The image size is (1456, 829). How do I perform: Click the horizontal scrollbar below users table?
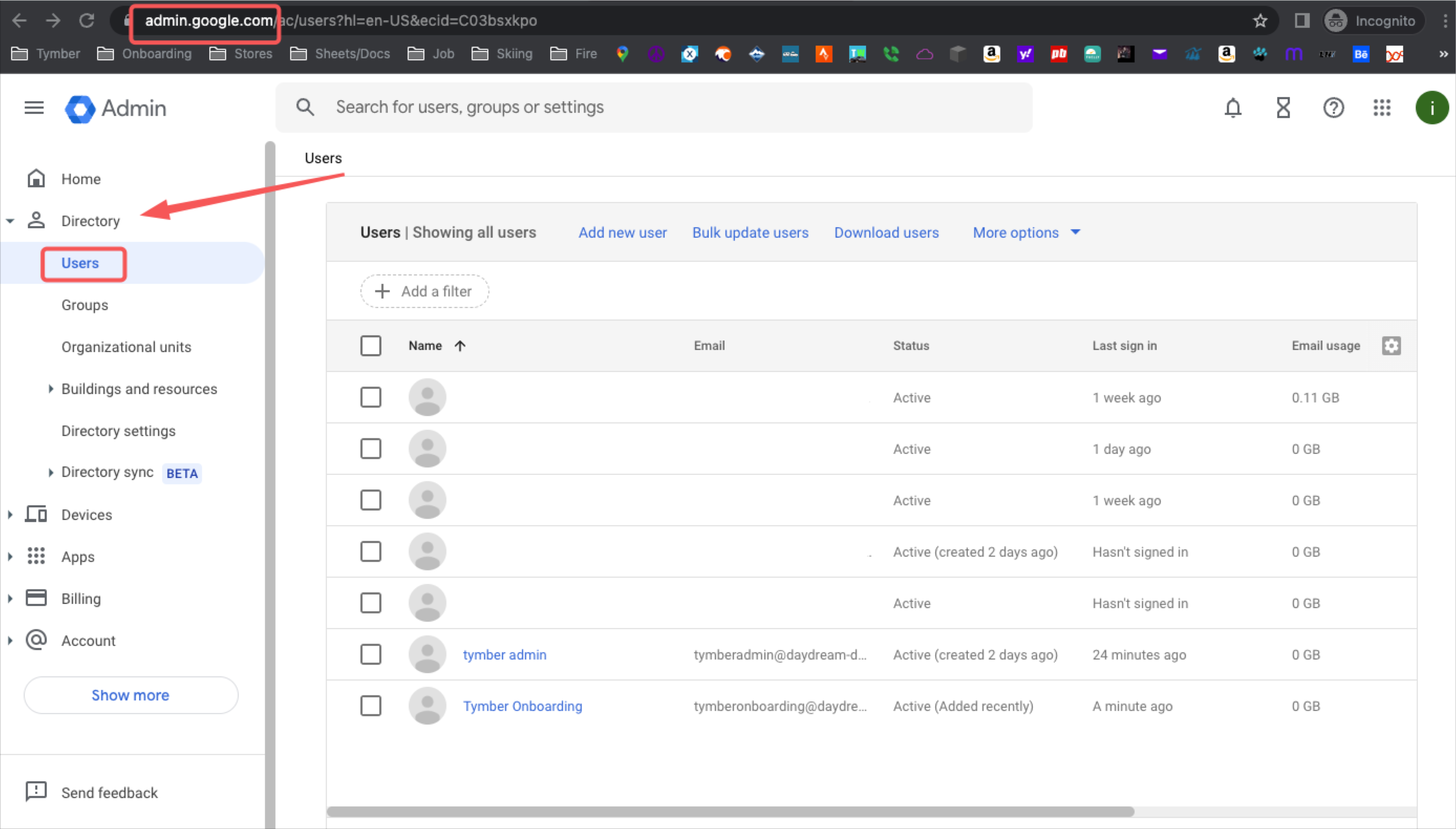(x=730, y=811)
